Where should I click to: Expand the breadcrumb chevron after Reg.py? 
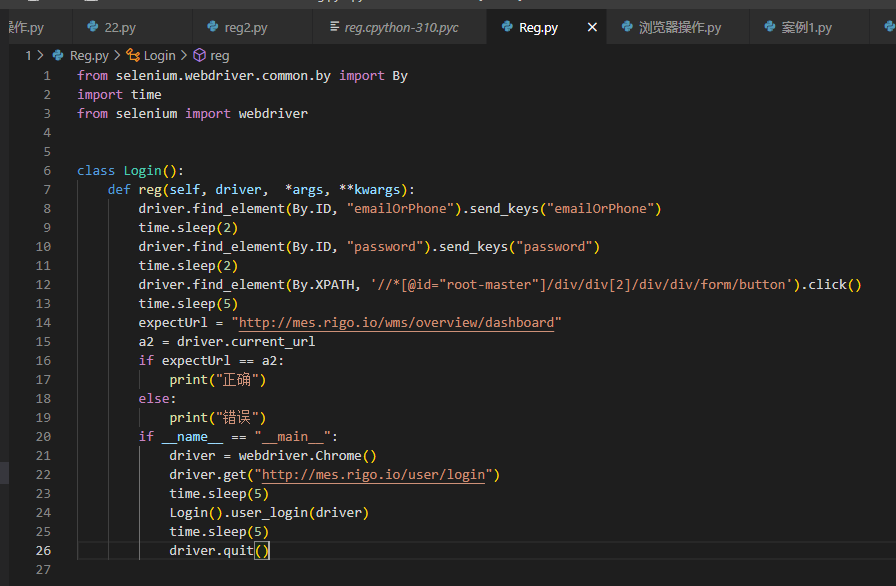pyautogui.click(x=118, y=56)
